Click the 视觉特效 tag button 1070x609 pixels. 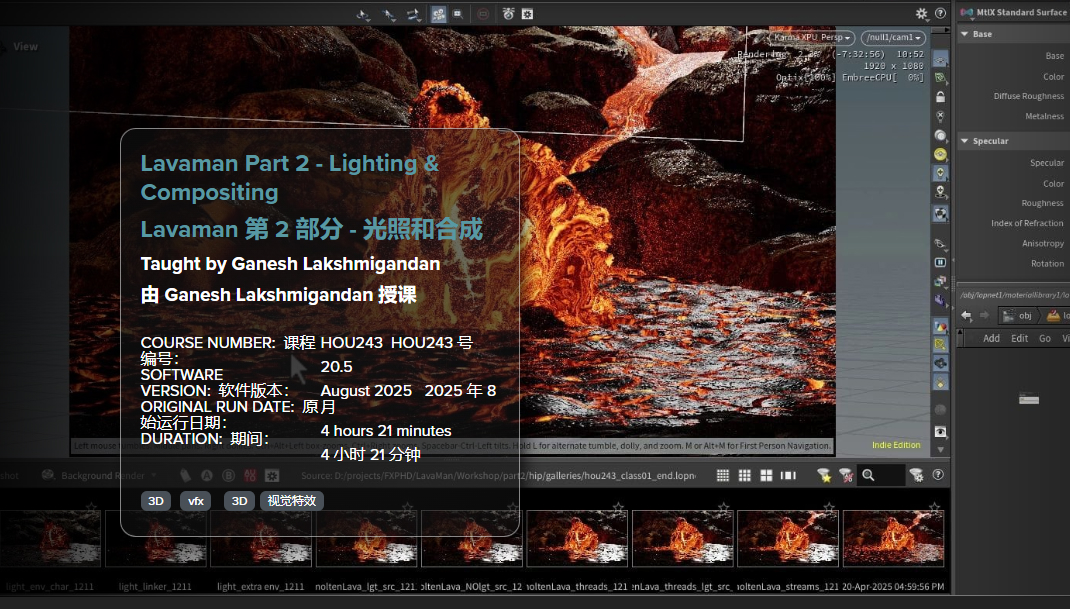click(291, 501)
